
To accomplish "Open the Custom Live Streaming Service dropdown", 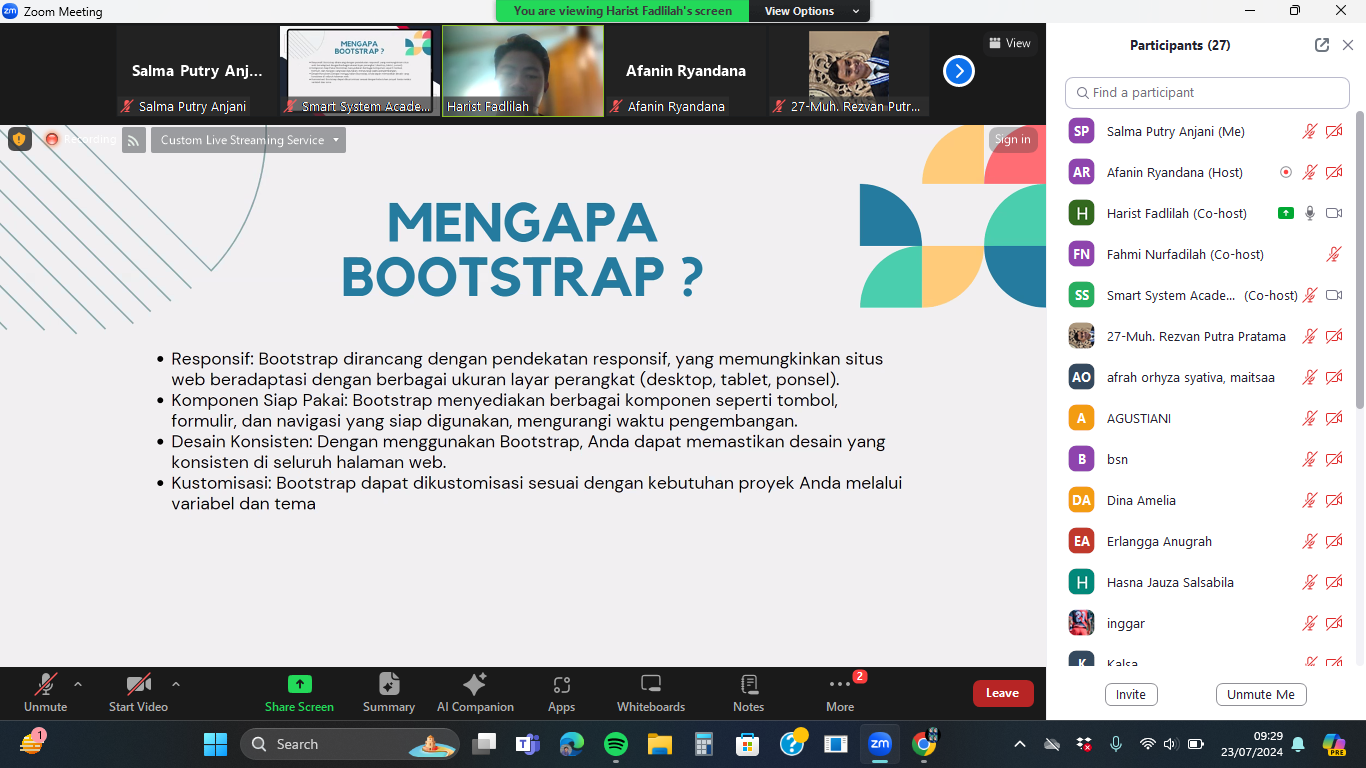I will click(248, 140).
